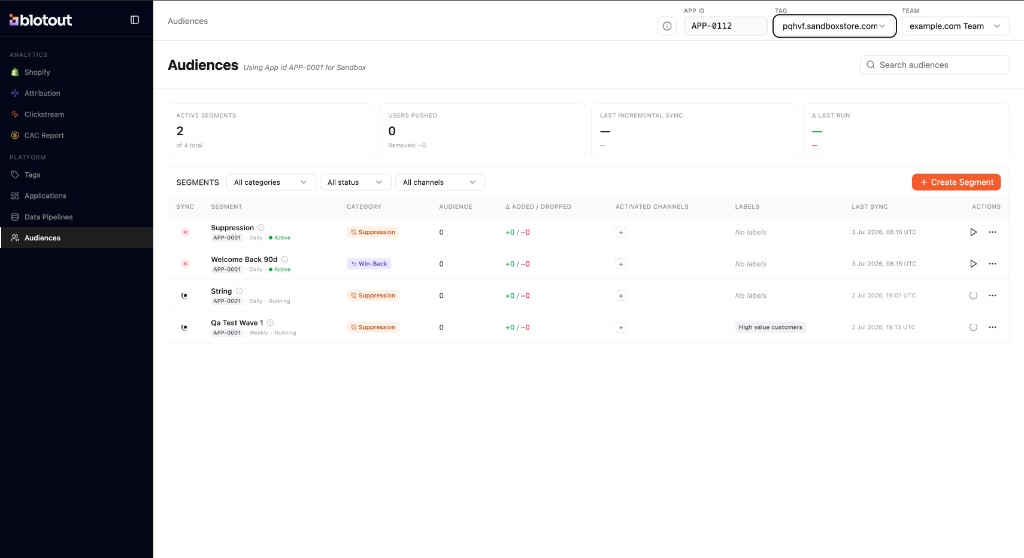Add activated channel for Welcome Back 90d
Viewport: 1024px width, 558px height.
tap(620, 264)
